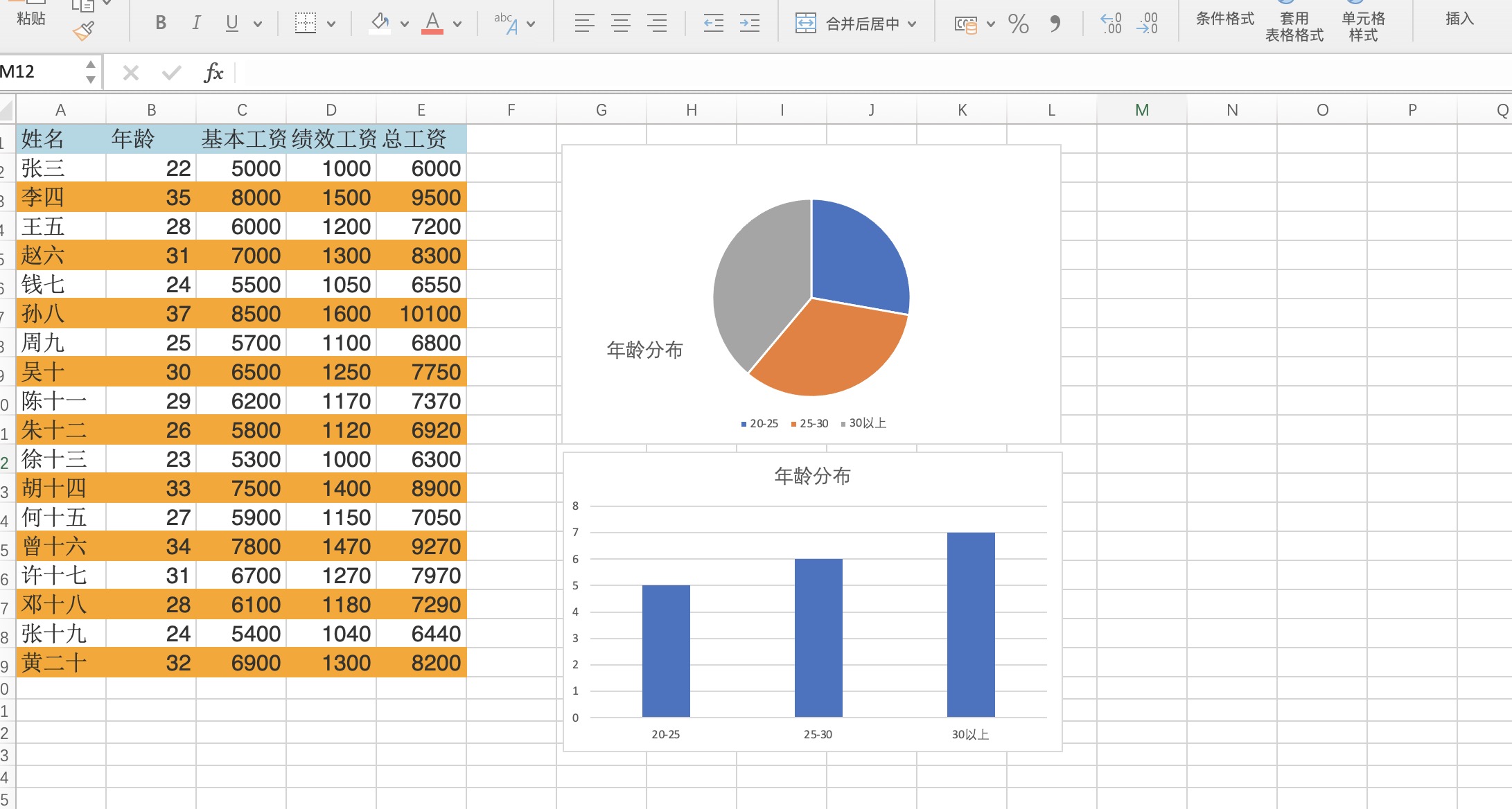Click pie legend entry 25-30
1512x809 pixels.
(809, 423)
